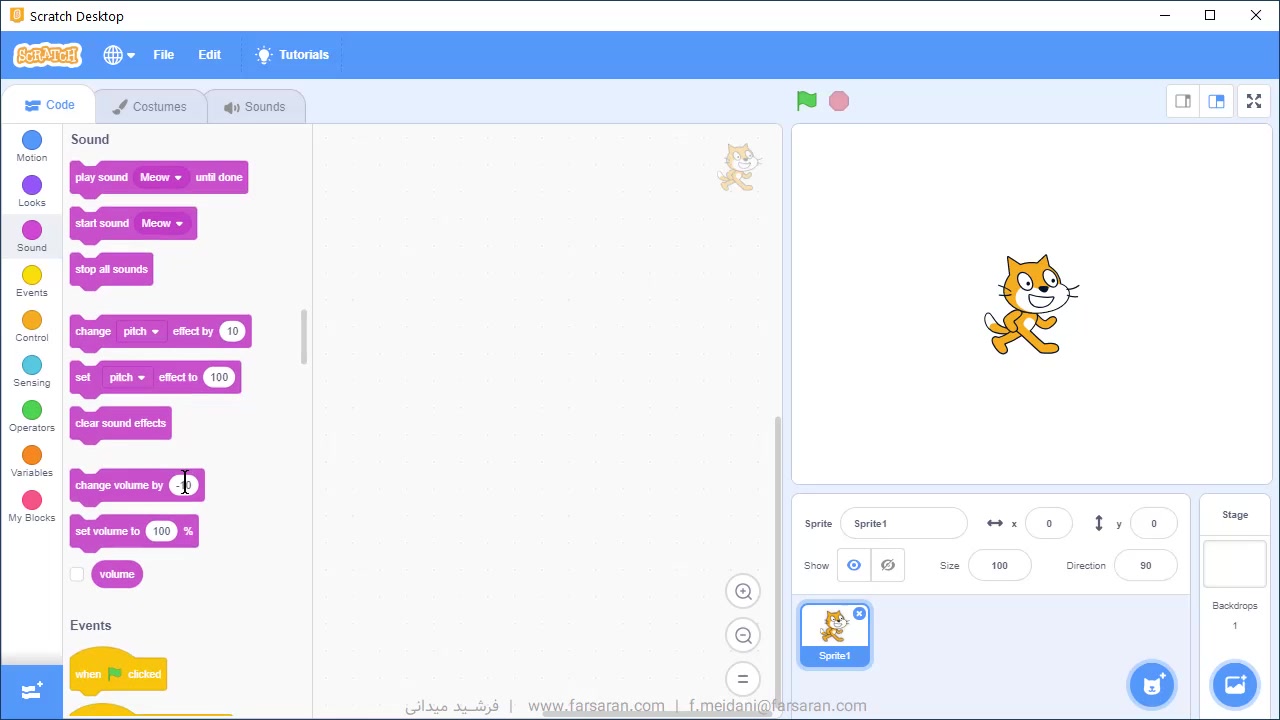Click the stop all sounds block
Screen dimensions: 1280x720
[111, 269]
